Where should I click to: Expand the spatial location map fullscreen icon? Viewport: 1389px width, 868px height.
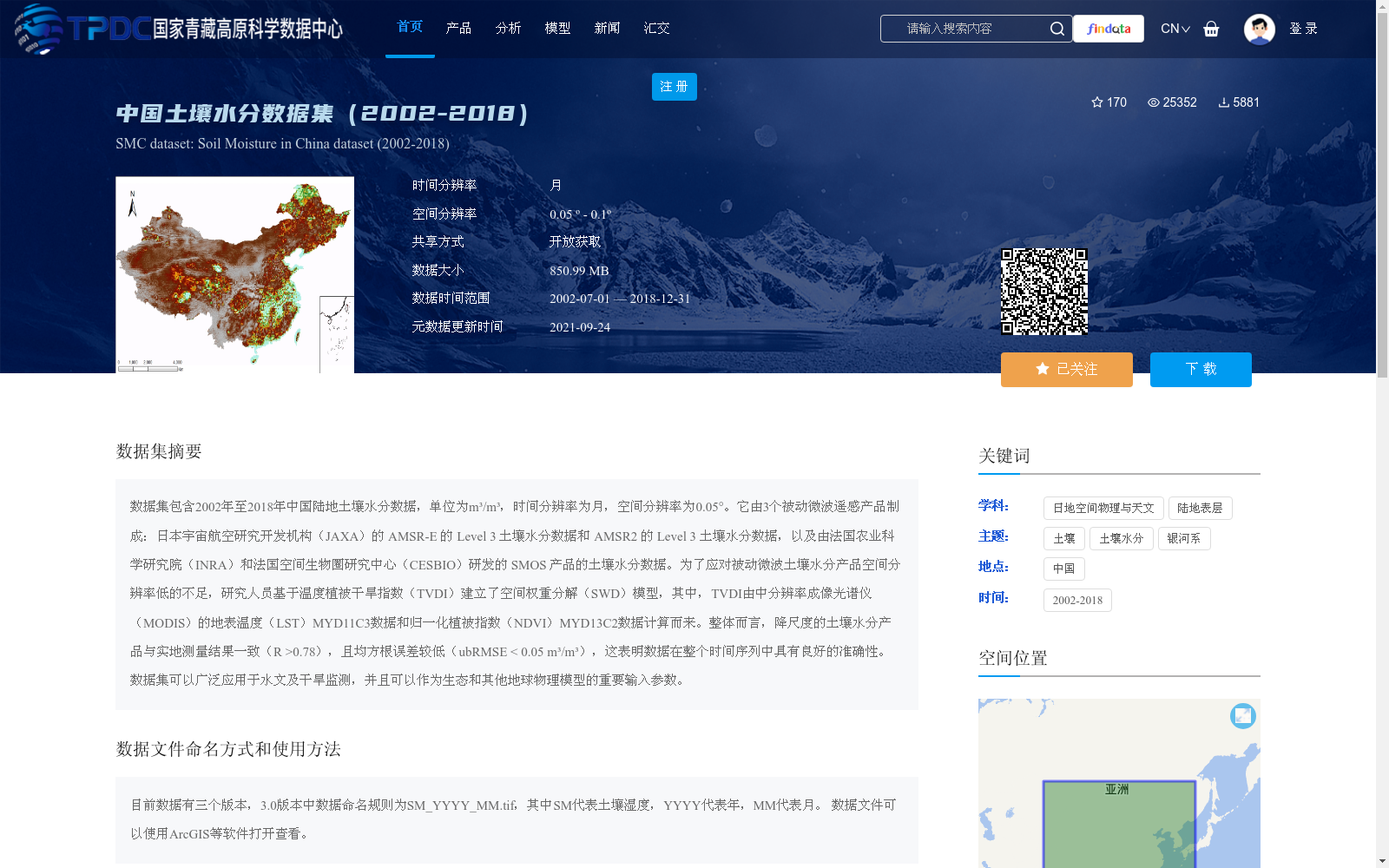tap(1242, 715)
